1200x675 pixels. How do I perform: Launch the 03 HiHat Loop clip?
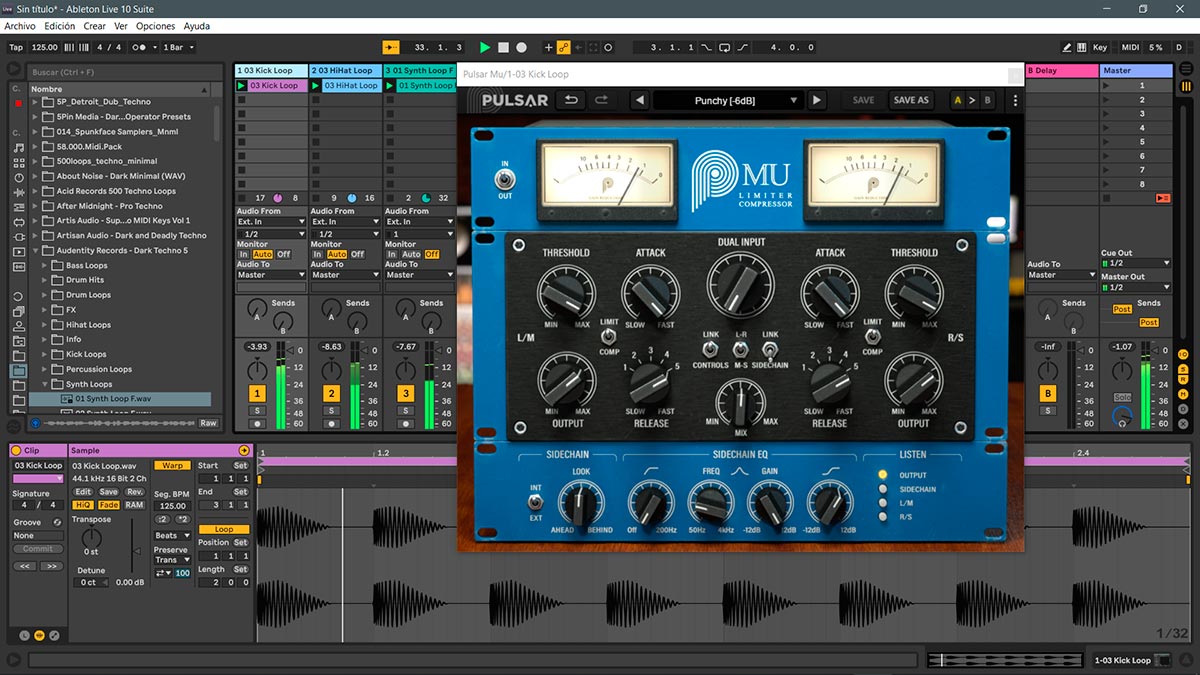coord(315,86)
